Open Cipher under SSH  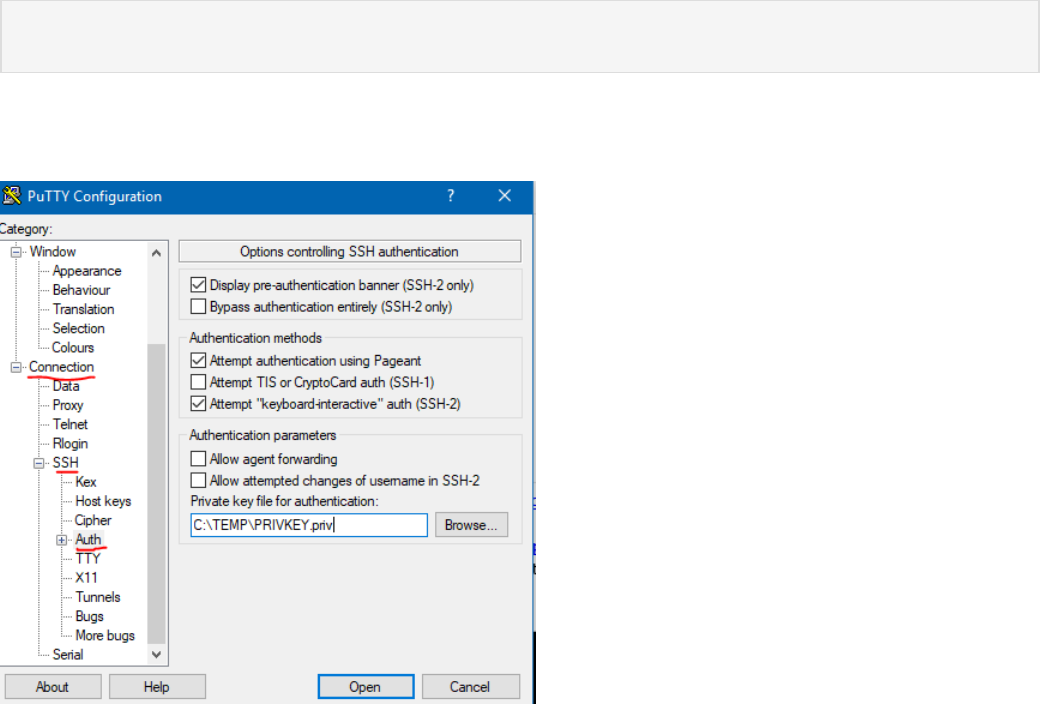pos(93,521)
